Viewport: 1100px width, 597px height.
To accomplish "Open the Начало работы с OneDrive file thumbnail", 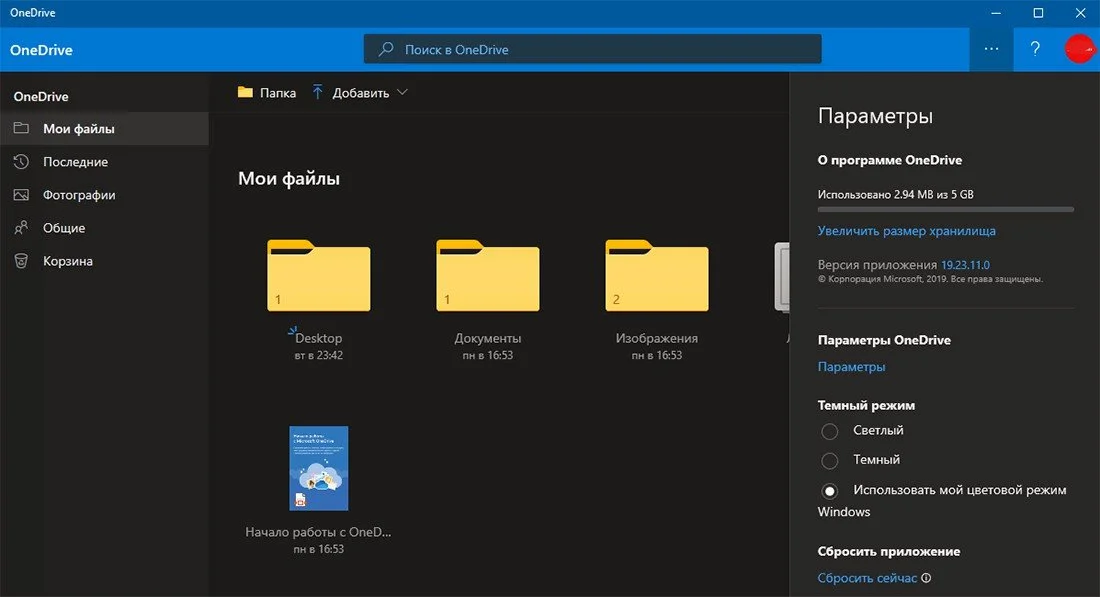I will pyautogui.click(x=318, y=468).
